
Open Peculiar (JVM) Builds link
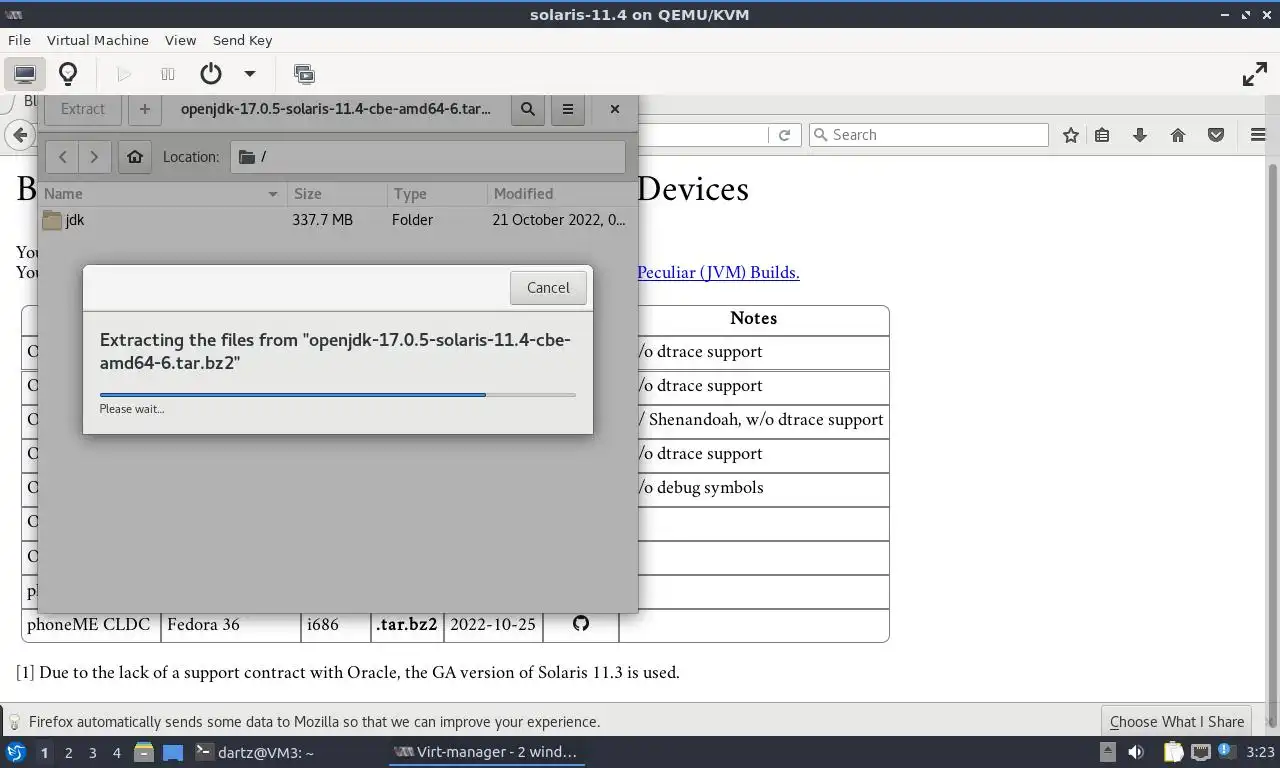click(x=718, y=272)
